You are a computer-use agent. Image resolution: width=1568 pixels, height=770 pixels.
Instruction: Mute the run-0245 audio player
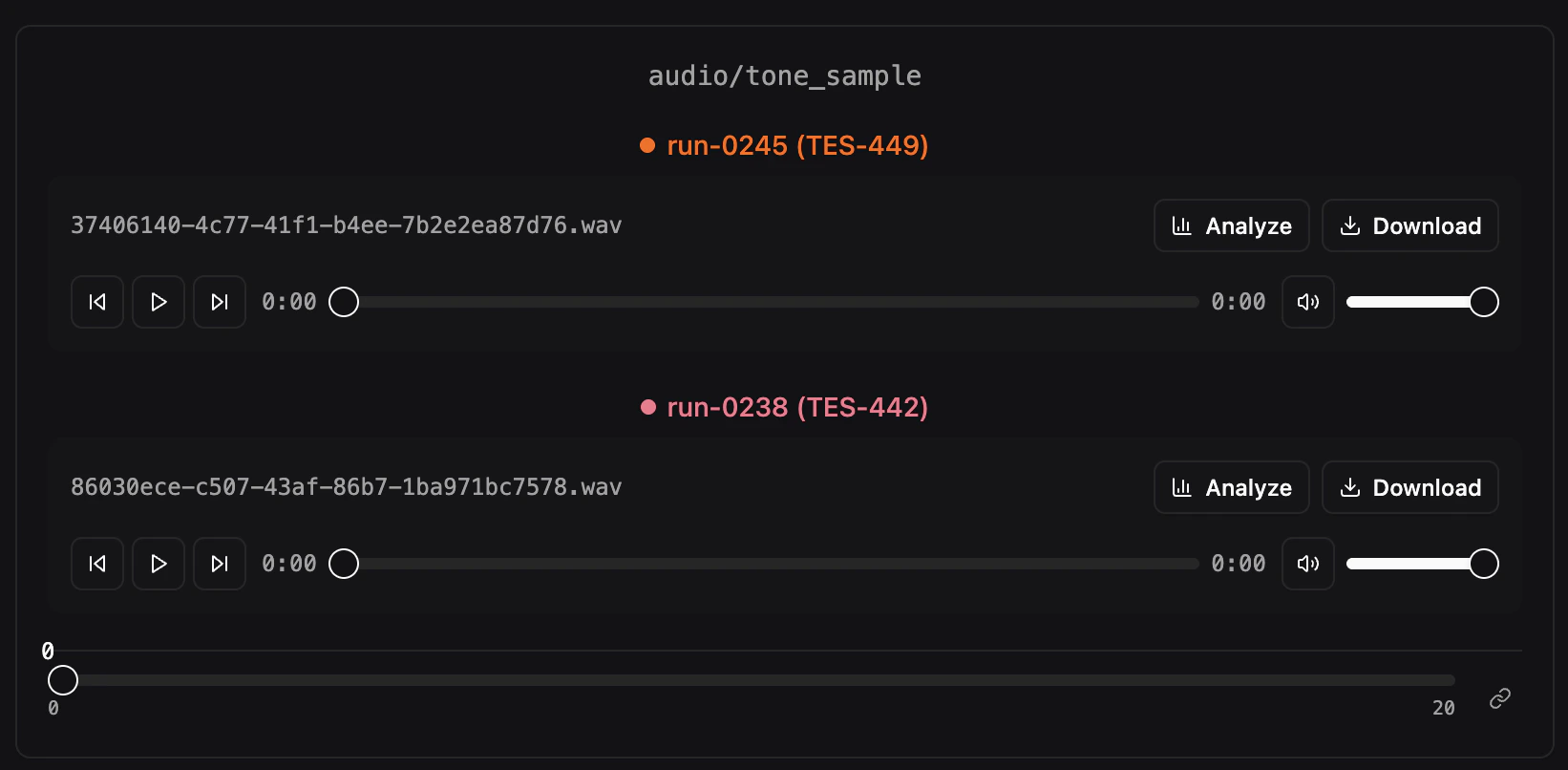(x=1307, y=301)
